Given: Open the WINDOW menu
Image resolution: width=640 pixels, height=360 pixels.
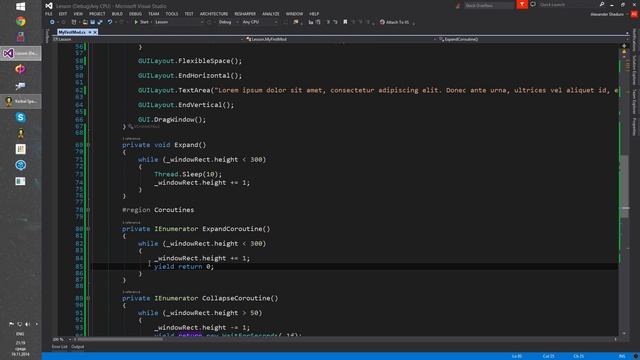Looking at the screenshot, I should [x=294, y=14].
